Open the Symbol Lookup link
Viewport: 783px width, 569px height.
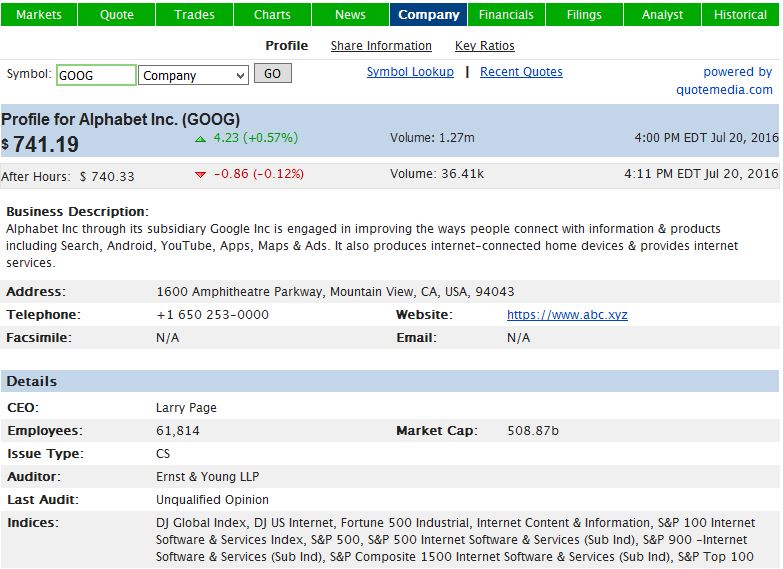pyautogui.click(x=410, y=72)
